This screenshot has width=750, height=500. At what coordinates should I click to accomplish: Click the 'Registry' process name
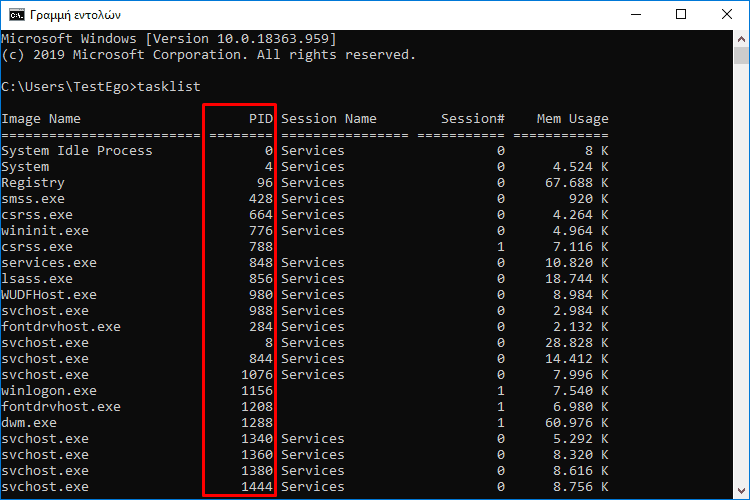(x=33, y=183)
